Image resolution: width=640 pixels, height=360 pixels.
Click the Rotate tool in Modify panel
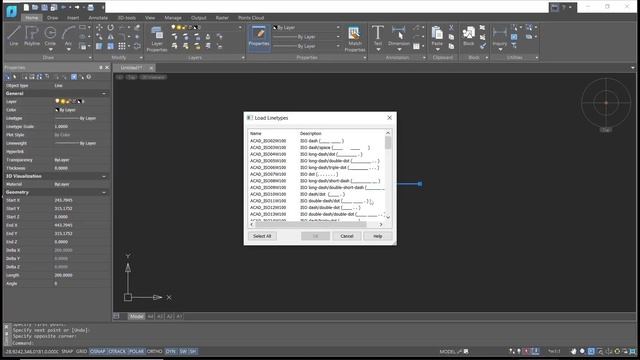[x=111, y=27]
